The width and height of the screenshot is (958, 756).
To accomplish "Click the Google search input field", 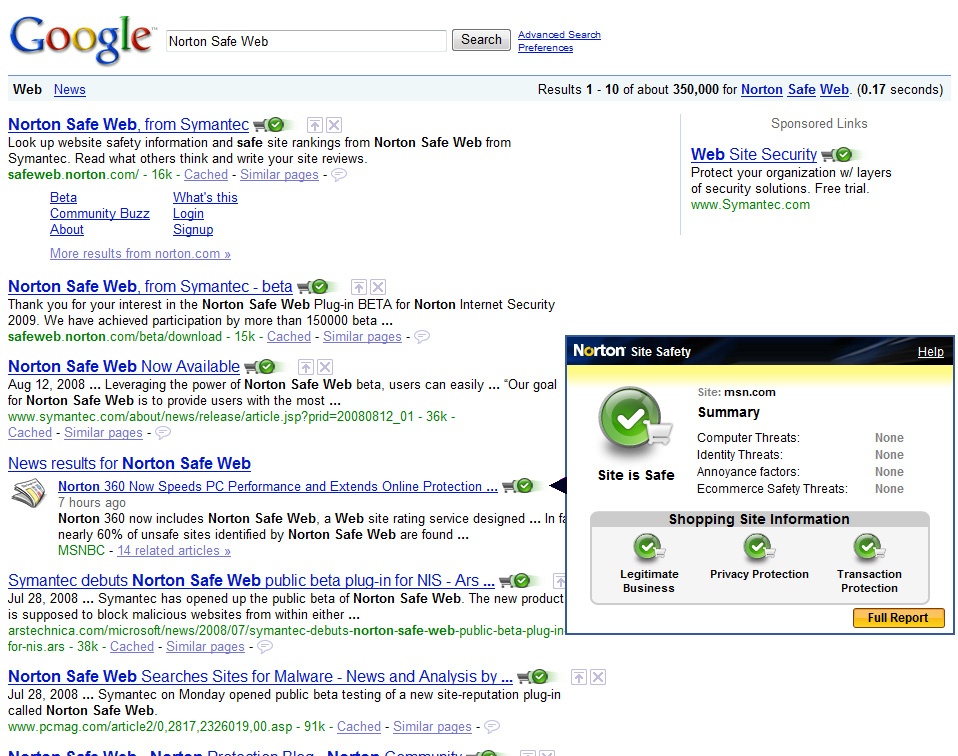I will 306,41.
